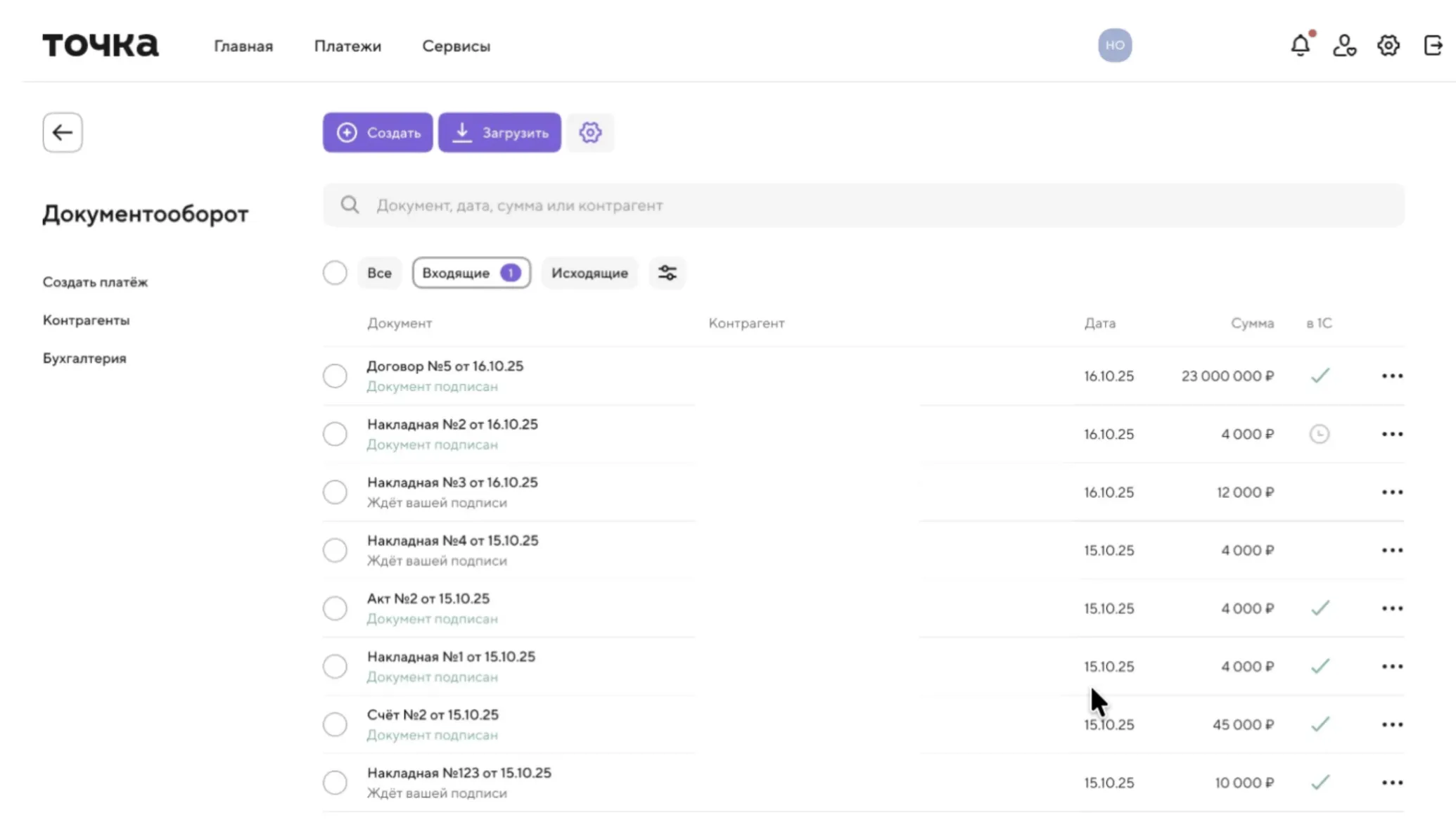1456x820 pixels.
Task: Switch to the Исходящие tab
Action: click(589, 273)
